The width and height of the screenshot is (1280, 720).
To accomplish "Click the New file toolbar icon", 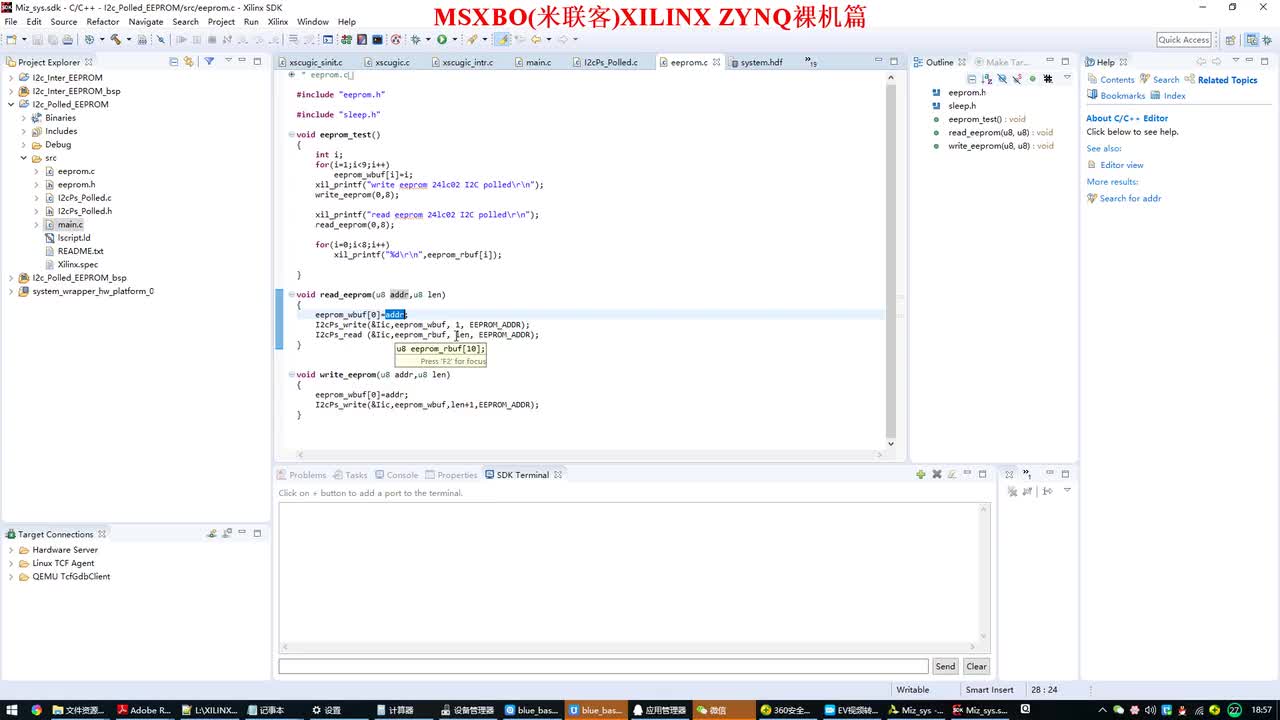I will pyautogui.click(x=11, y=40).
